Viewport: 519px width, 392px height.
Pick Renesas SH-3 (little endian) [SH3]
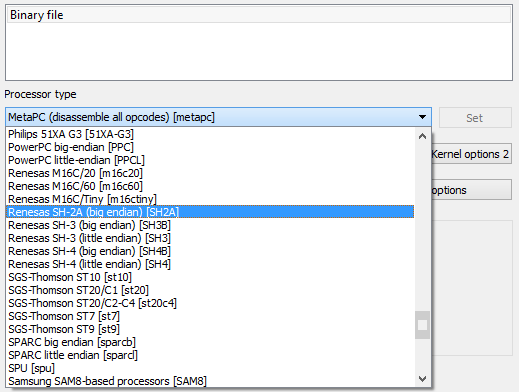point(210,238)
